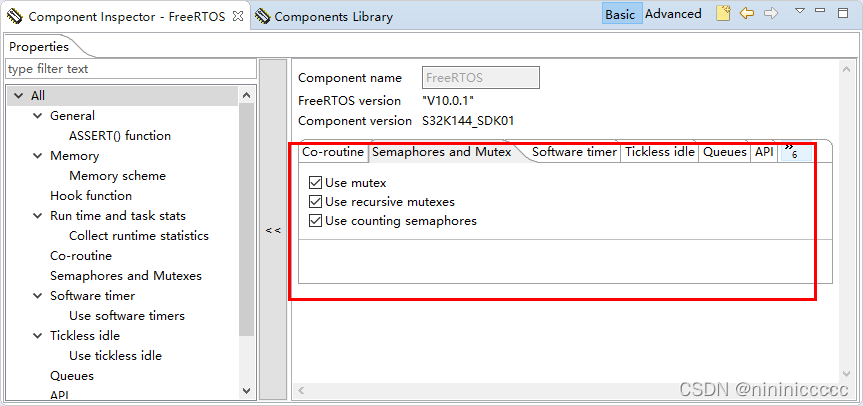Collapse the Tickless idle tree node
The image size is (863, 406).
(37, 336)
